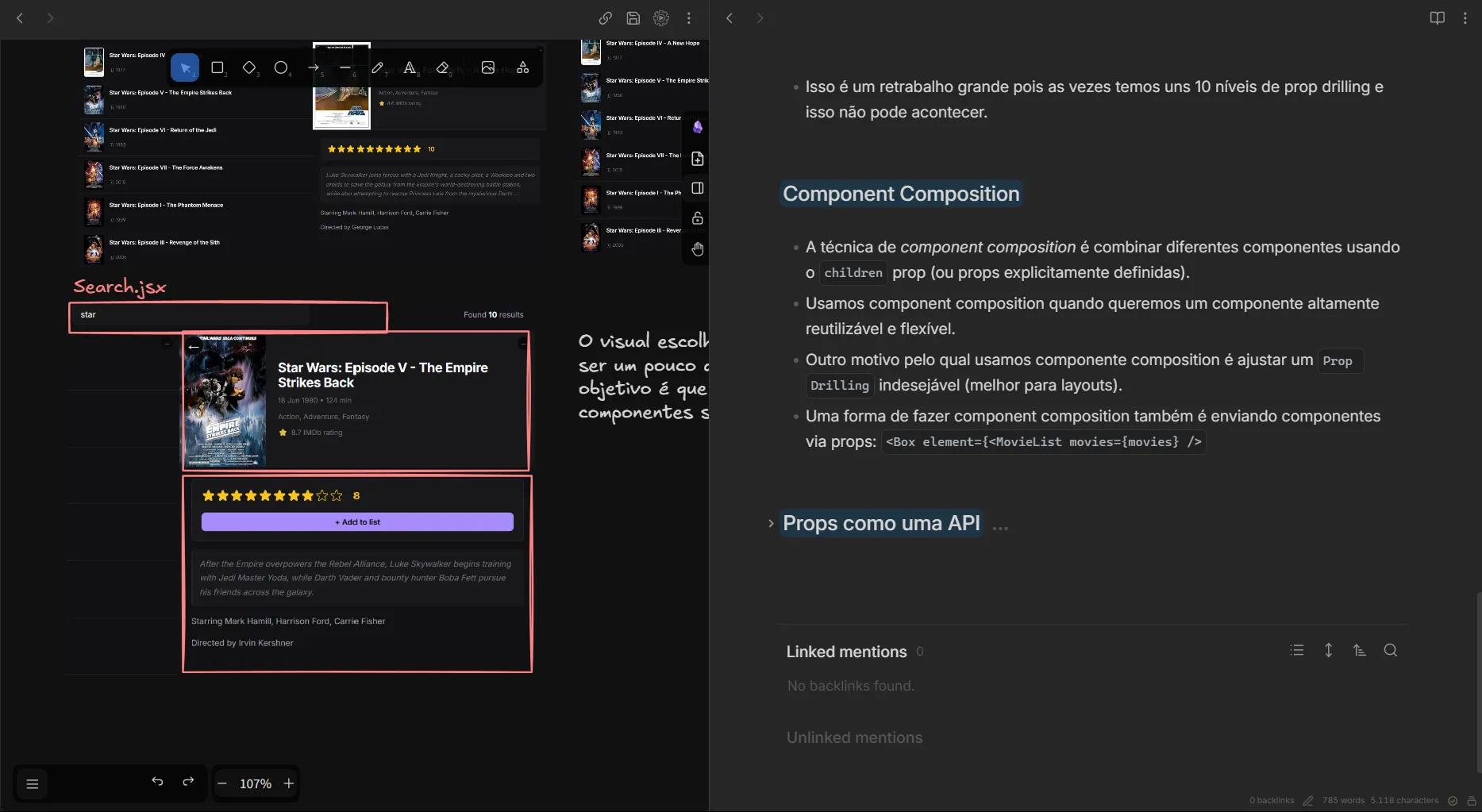Select the Ellipse shape tool
This screenshot has width=1482, height=812.
(x=281, y=68)
